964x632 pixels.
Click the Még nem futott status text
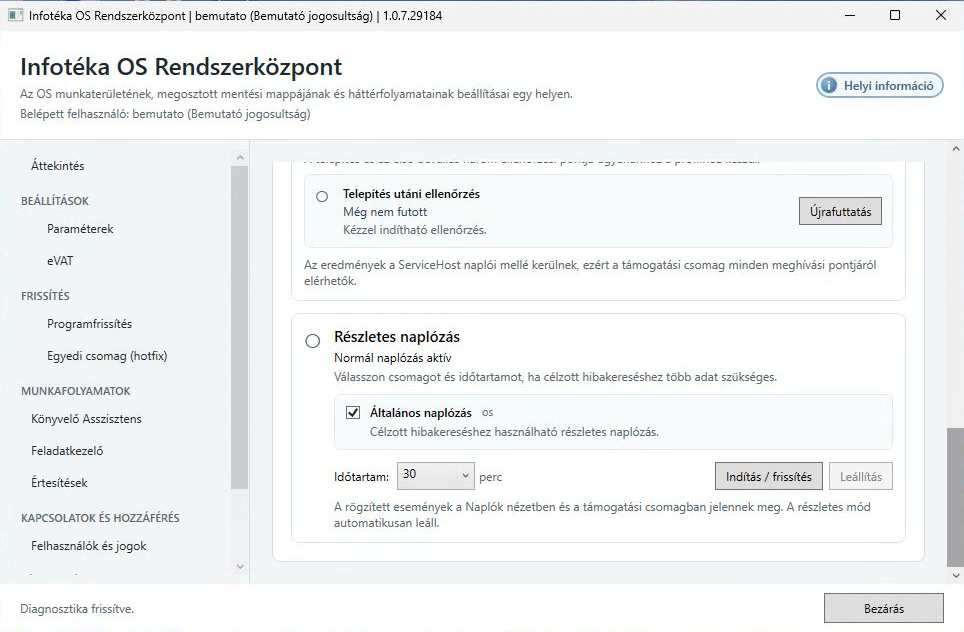[385, 212]
